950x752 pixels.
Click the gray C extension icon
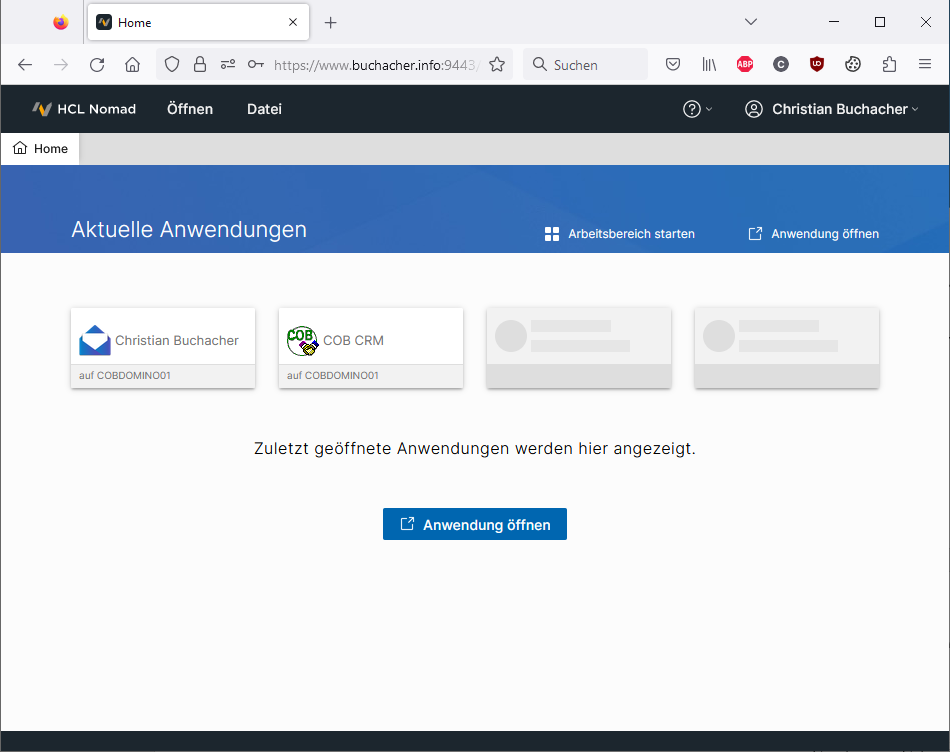[x=781, y=64]
